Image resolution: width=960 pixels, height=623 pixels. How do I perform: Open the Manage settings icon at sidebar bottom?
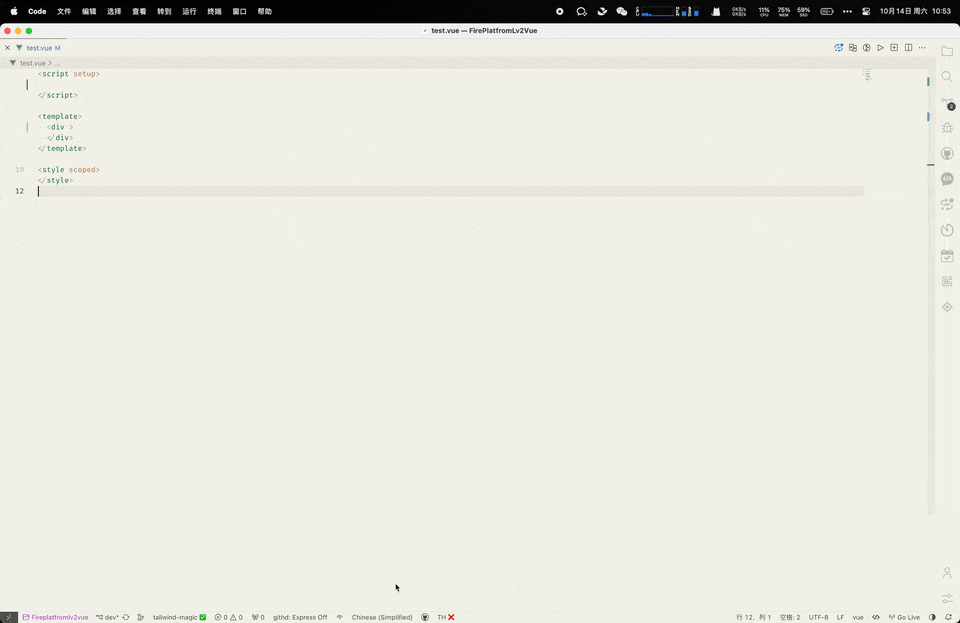[x=947, y=599]
